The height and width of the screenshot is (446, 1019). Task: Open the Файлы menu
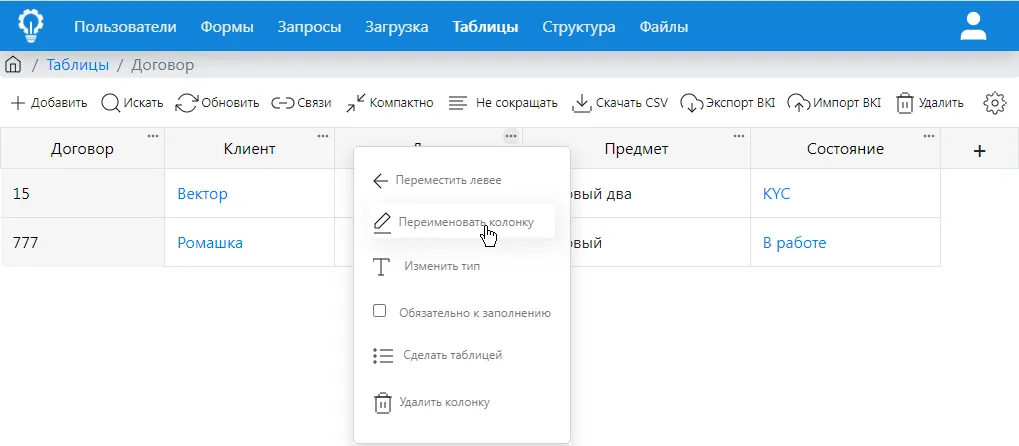[x=664, y=27]
